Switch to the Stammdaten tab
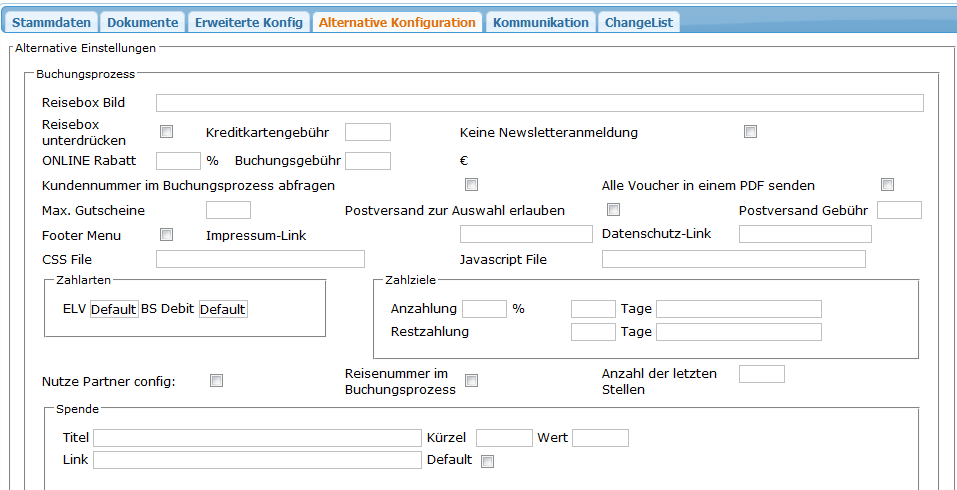The height and width of the screenshot is (490, 957). pos(52,22)
